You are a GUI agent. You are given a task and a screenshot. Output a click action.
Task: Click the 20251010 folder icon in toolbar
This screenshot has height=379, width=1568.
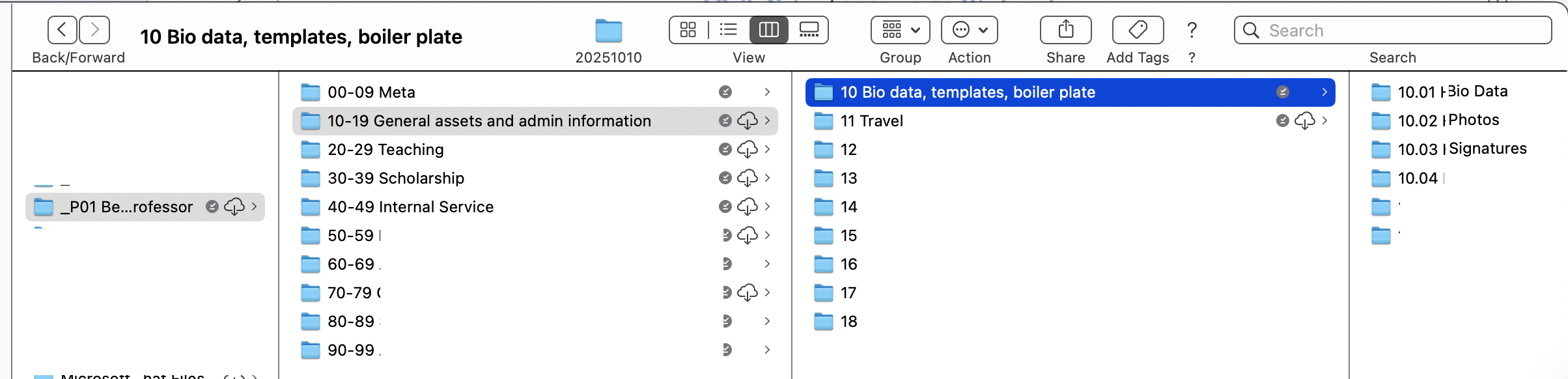point(608,31)
